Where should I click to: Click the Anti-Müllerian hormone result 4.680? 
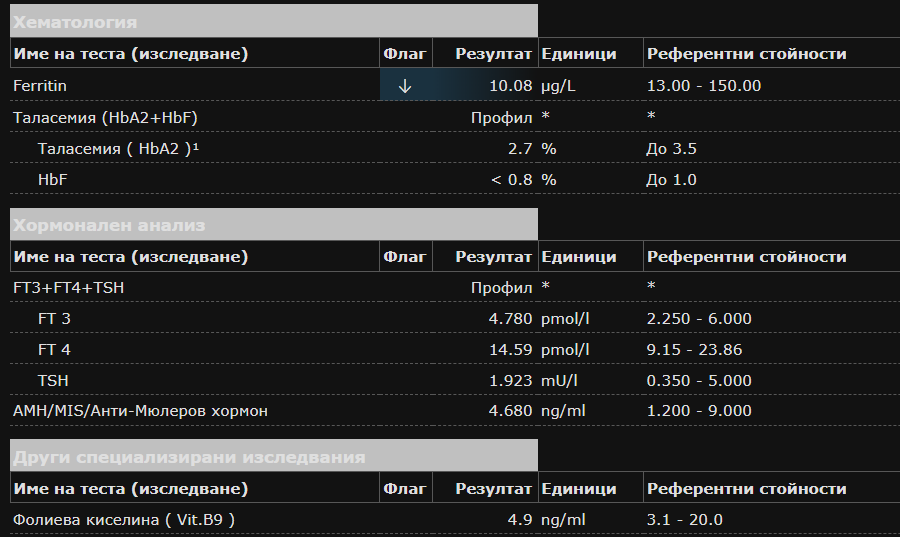(x=510, y=411)
